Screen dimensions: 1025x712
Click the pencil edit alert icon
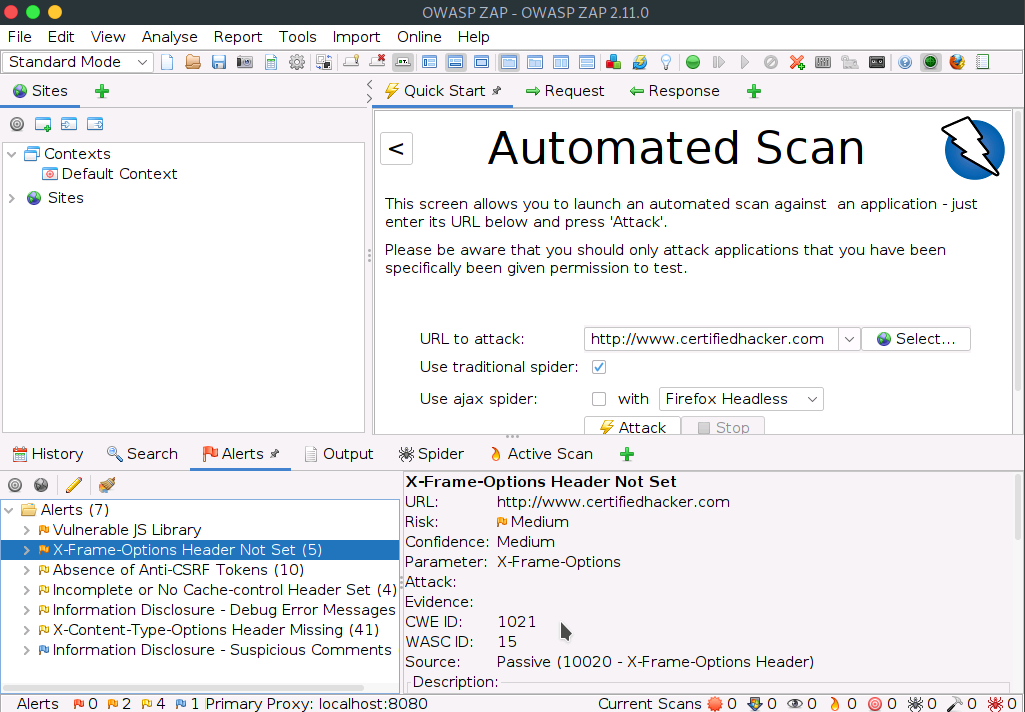(x=73, y=485)
